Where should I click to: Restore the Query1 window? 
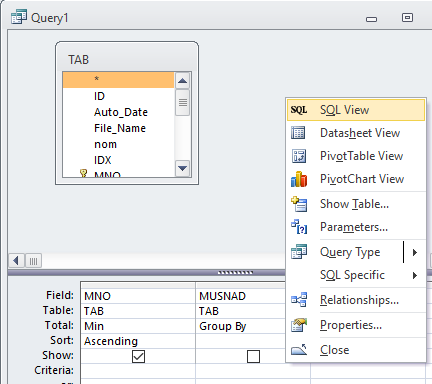[x=407, y=17]
